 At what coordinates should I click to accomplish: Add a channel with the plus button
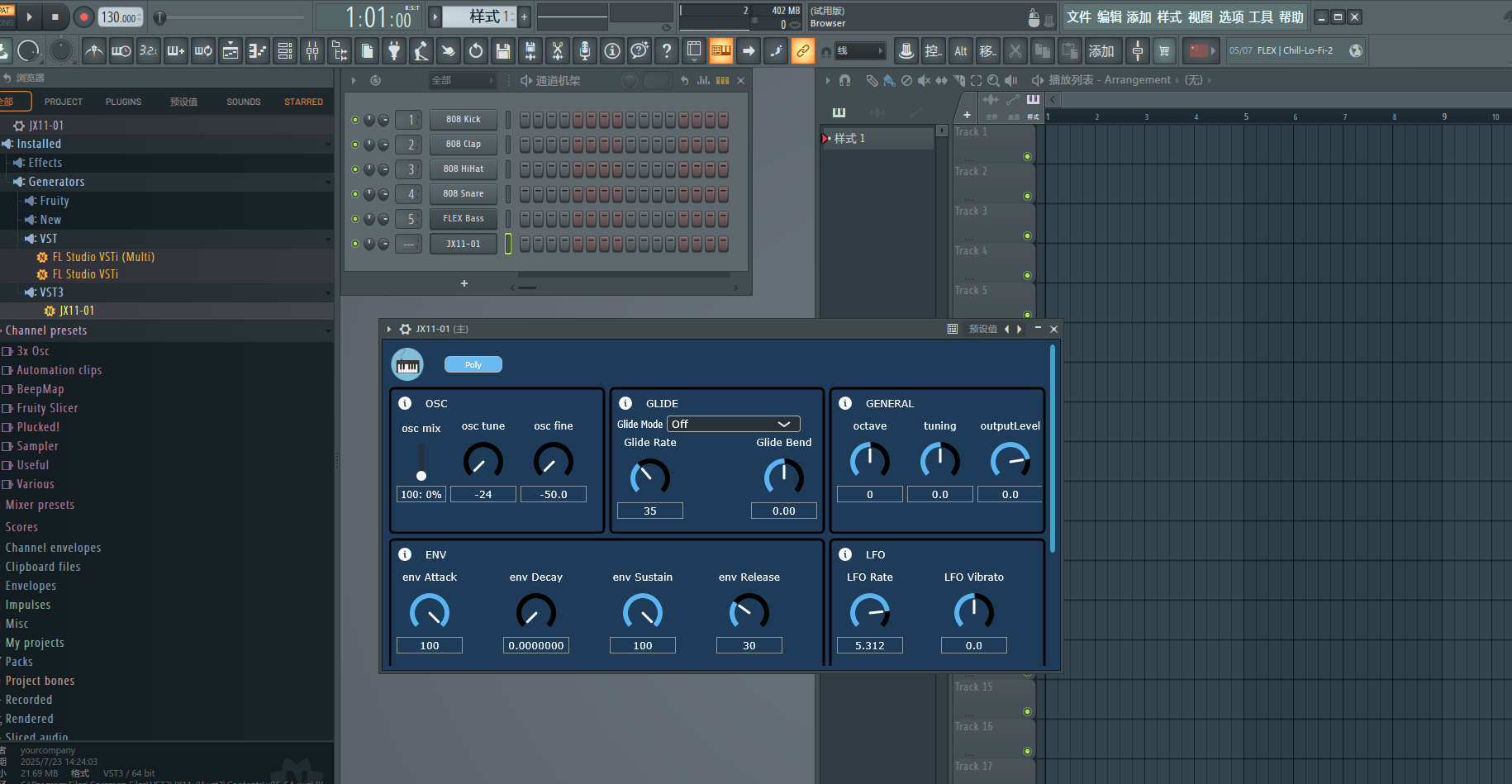(x=464, y=283)
